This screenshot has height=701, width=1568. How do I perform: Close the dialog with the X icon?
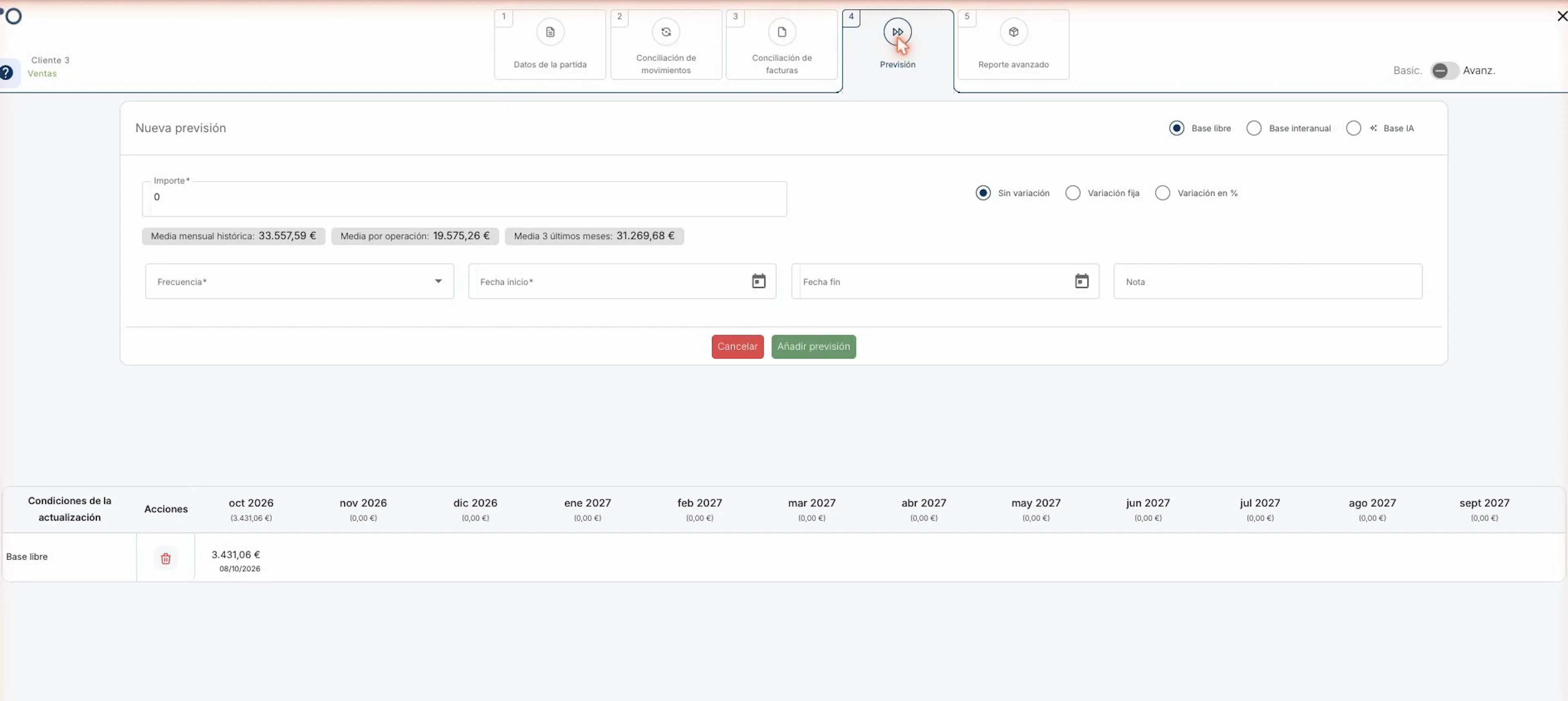(1562, 16)
